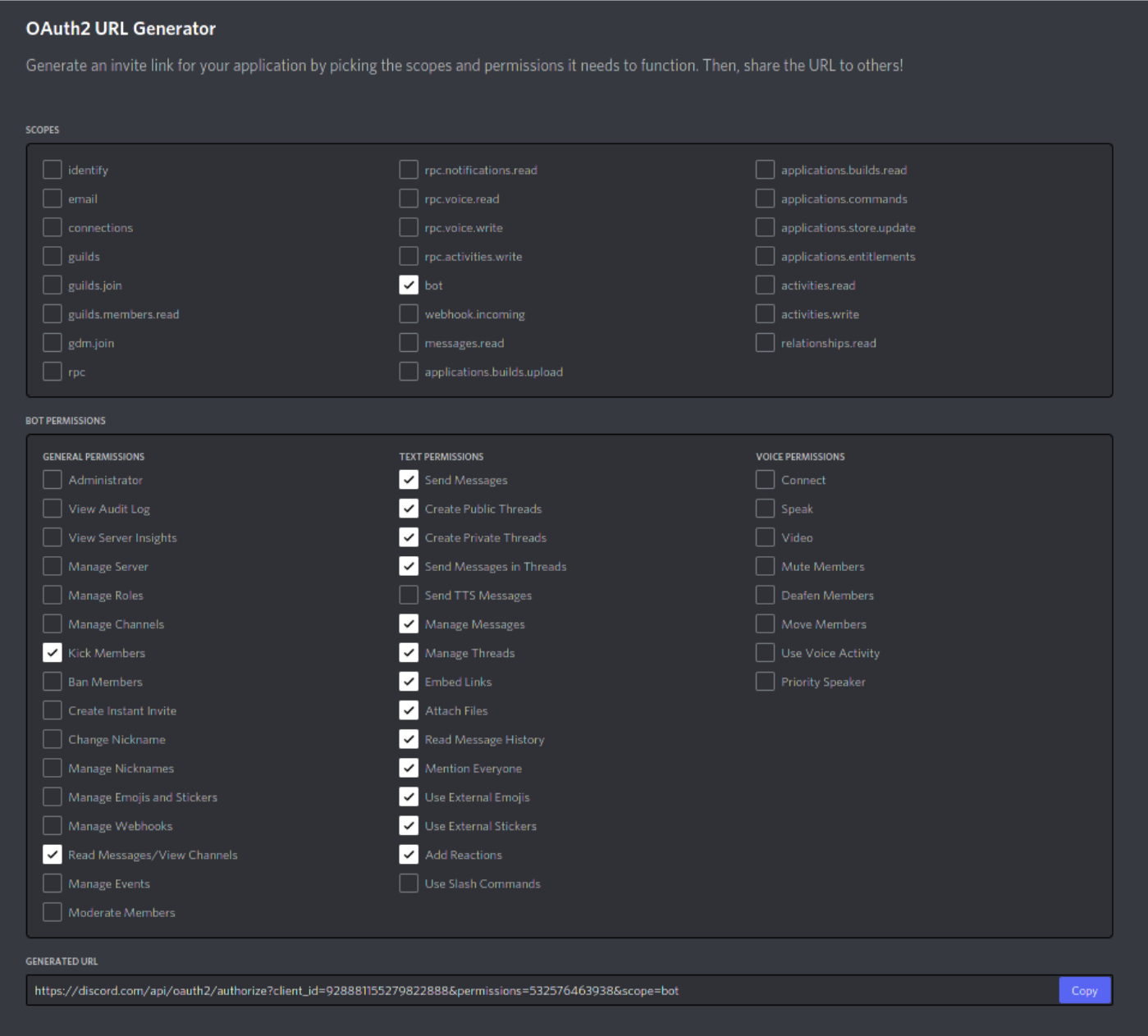Tick Change Nickname permission

point(53,739)
